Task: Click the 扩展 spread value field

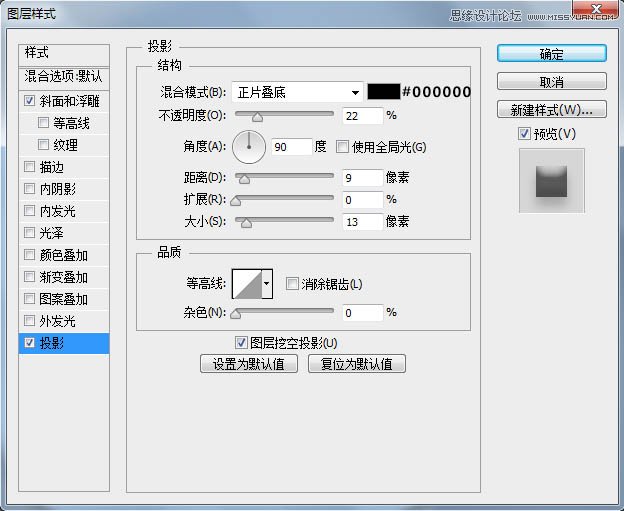Action: pos(363,199)
